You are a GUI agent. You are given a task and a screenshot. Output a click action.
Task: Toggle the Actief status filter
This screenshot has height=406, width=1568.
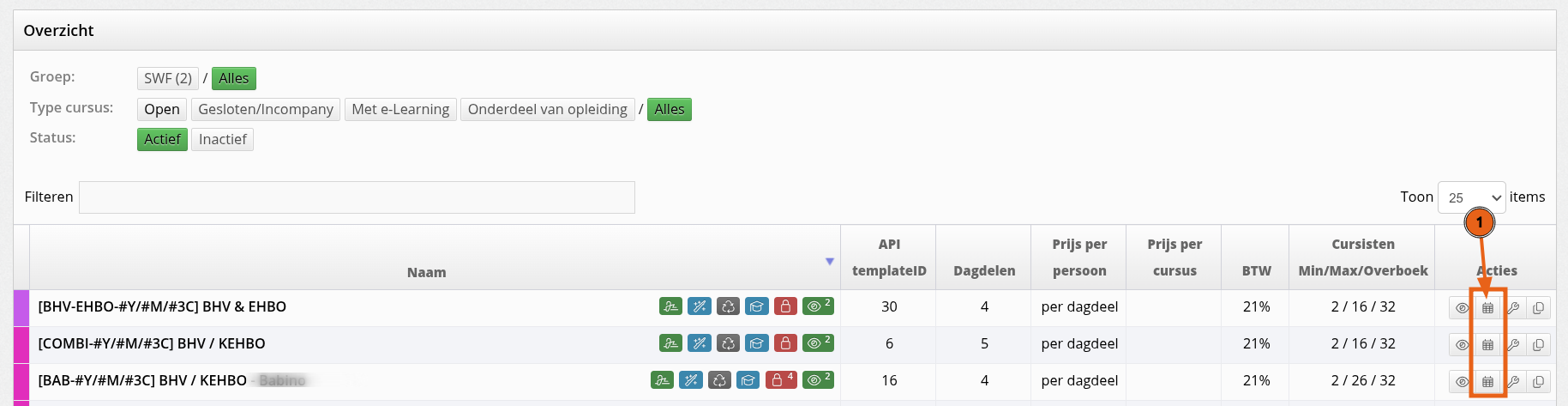pos(162,139)
